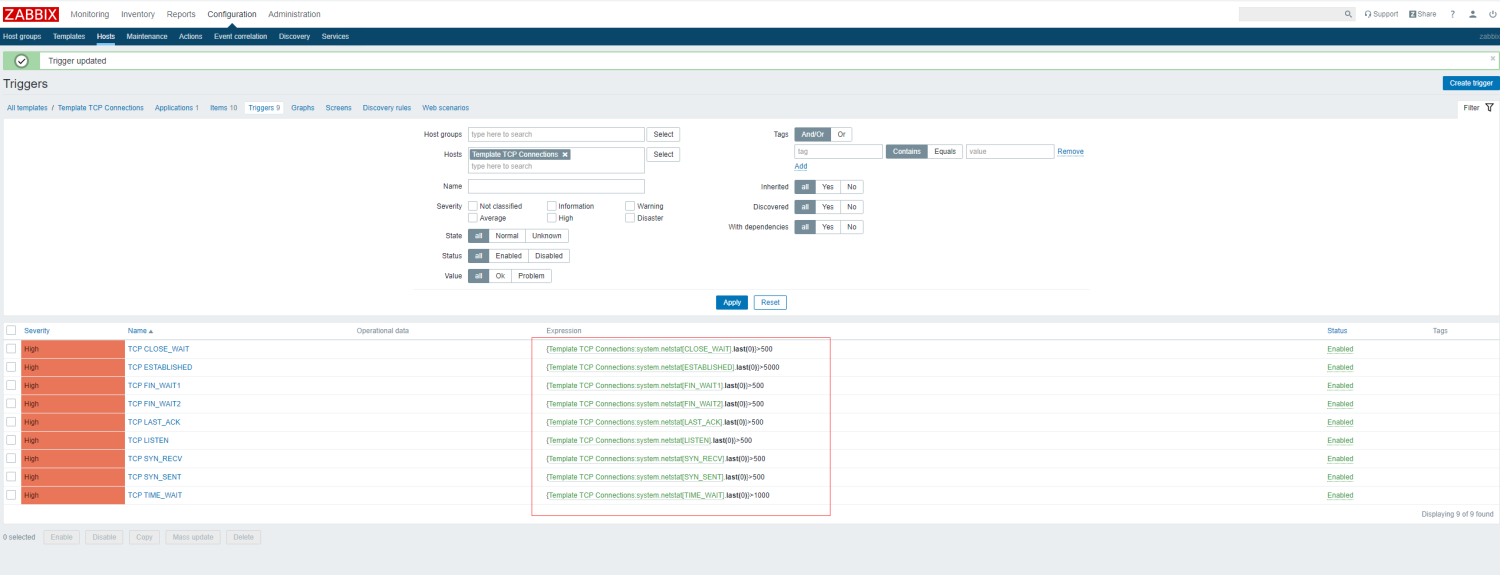1500x575 pixels.
Task: Go to Event correlation submenu
Action: point(240,36)
